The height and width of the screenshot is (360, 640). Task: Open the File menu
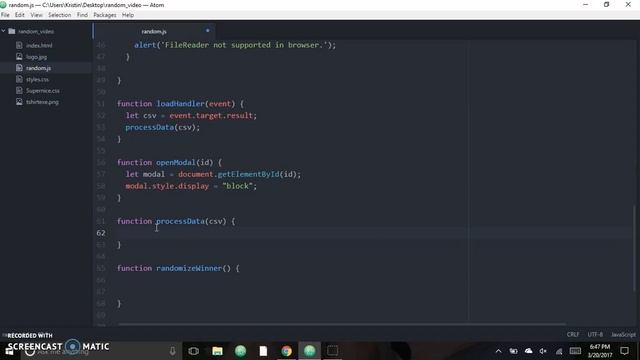click(5, 15)
